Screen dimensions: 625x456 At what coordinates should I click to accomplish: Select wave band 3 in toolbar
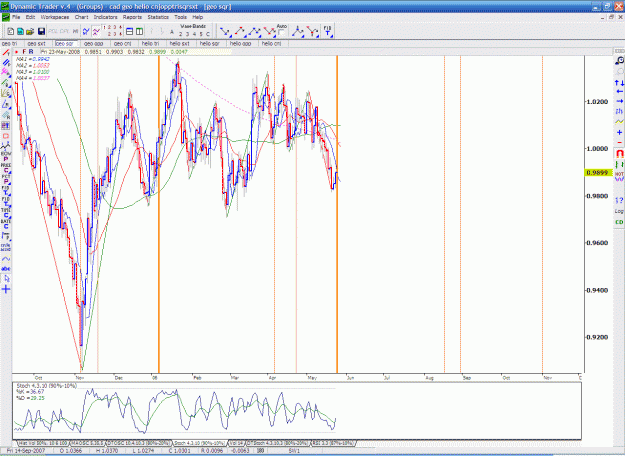[187, 34]
